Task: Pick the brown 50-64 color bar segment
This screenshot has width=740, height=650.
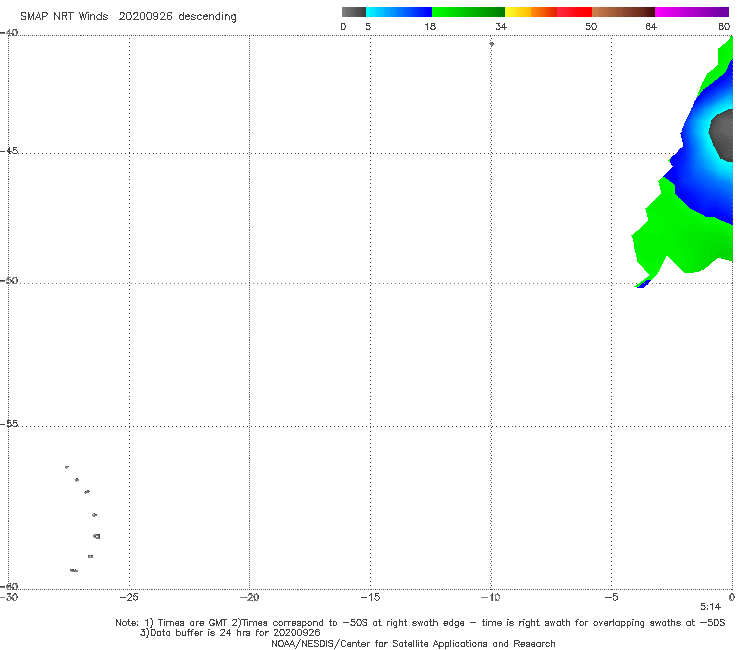Action: click(x=623, y=12)
